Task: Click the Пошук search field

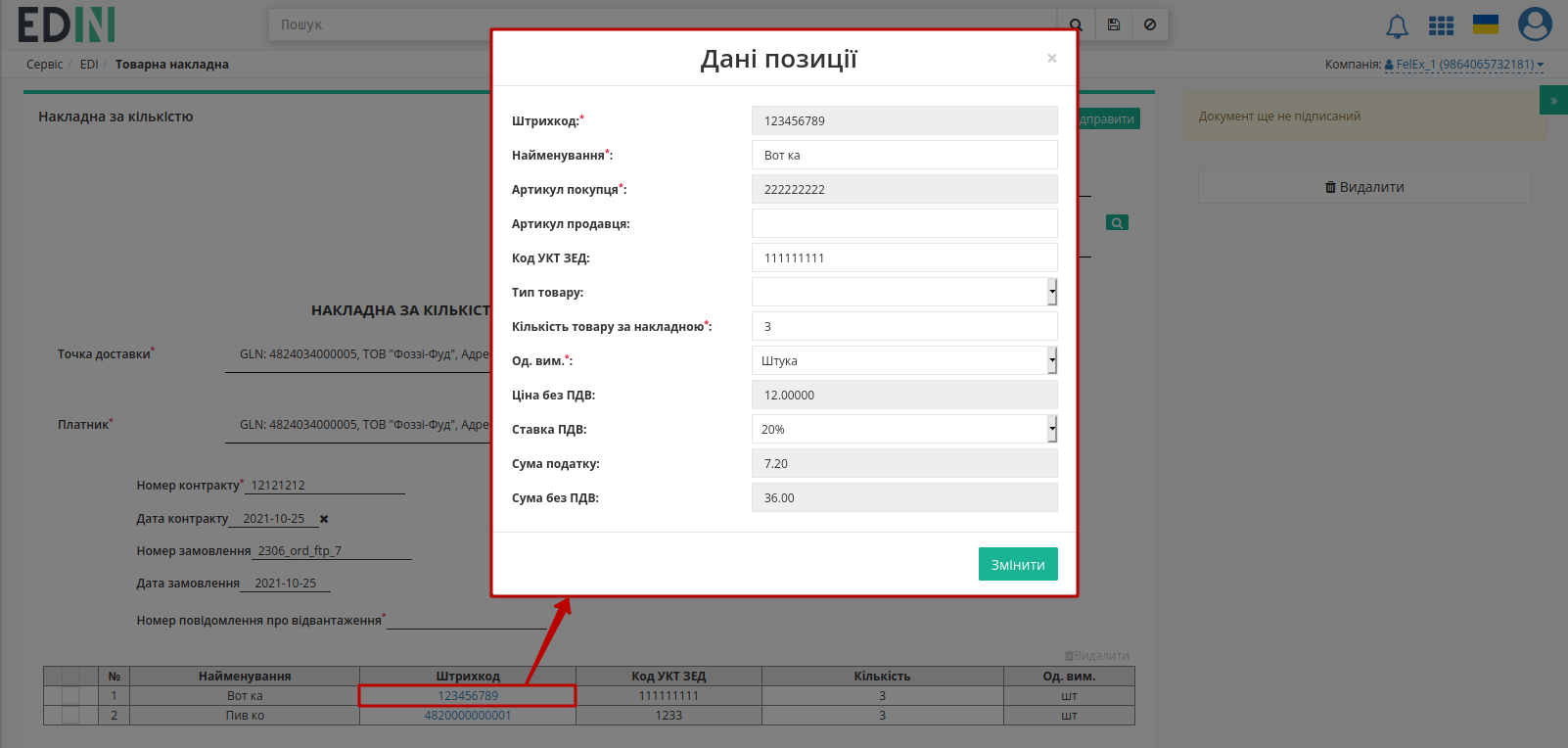Action: [x=663, y=24]
